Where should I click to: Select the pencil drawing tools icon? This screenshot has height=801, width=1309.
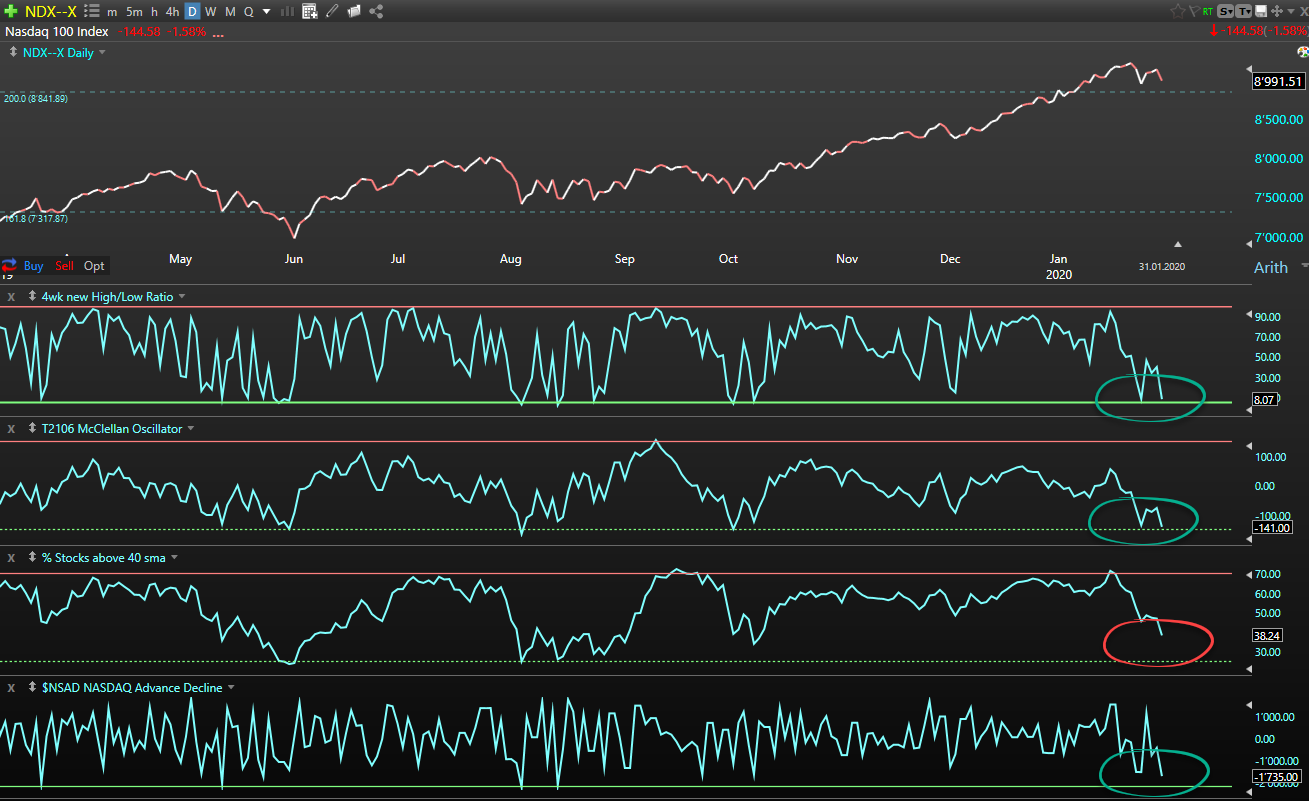point(332,11)
